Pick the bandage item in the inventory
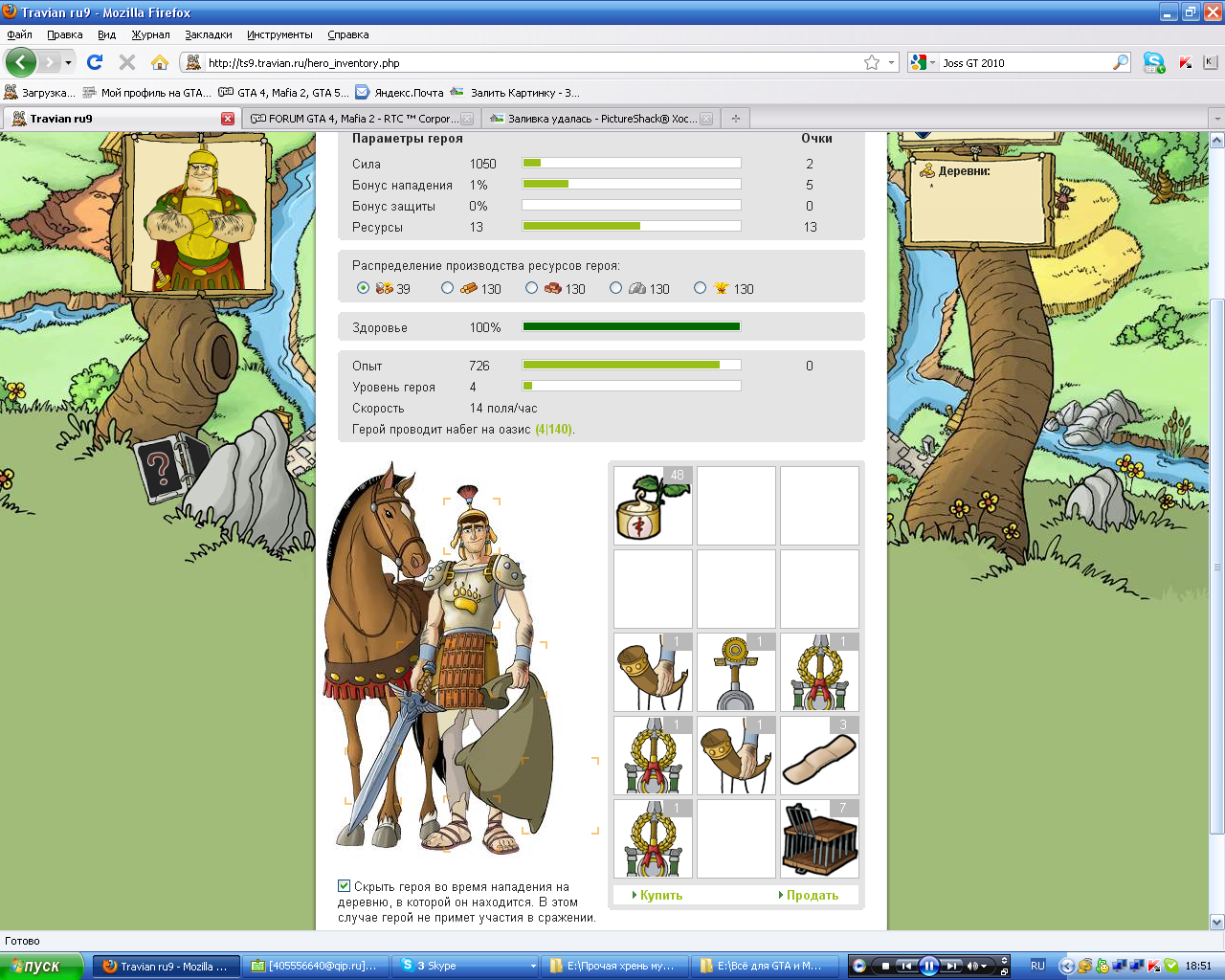 (x=819, y=755)
